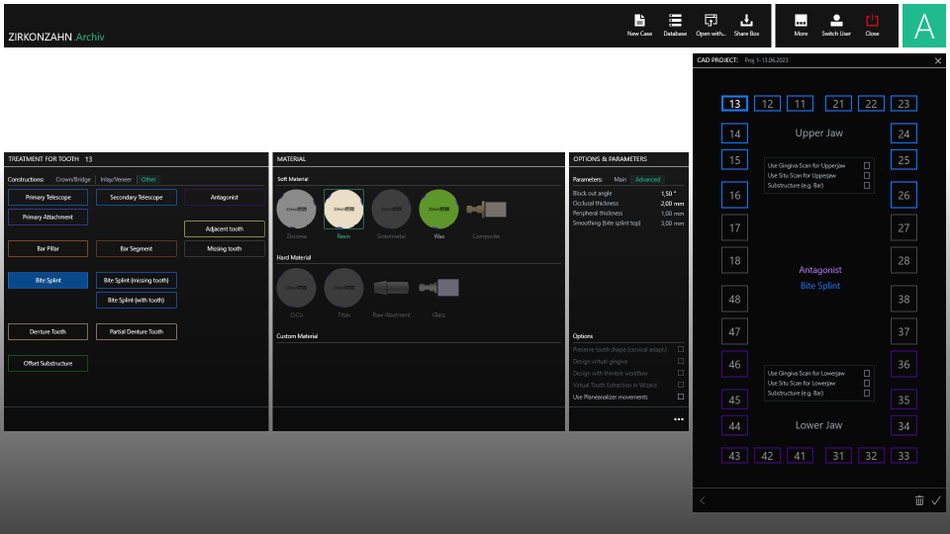Switch to the Other constructions tab
This screenshot has width=950, height=534.
(x=148, y=179)
